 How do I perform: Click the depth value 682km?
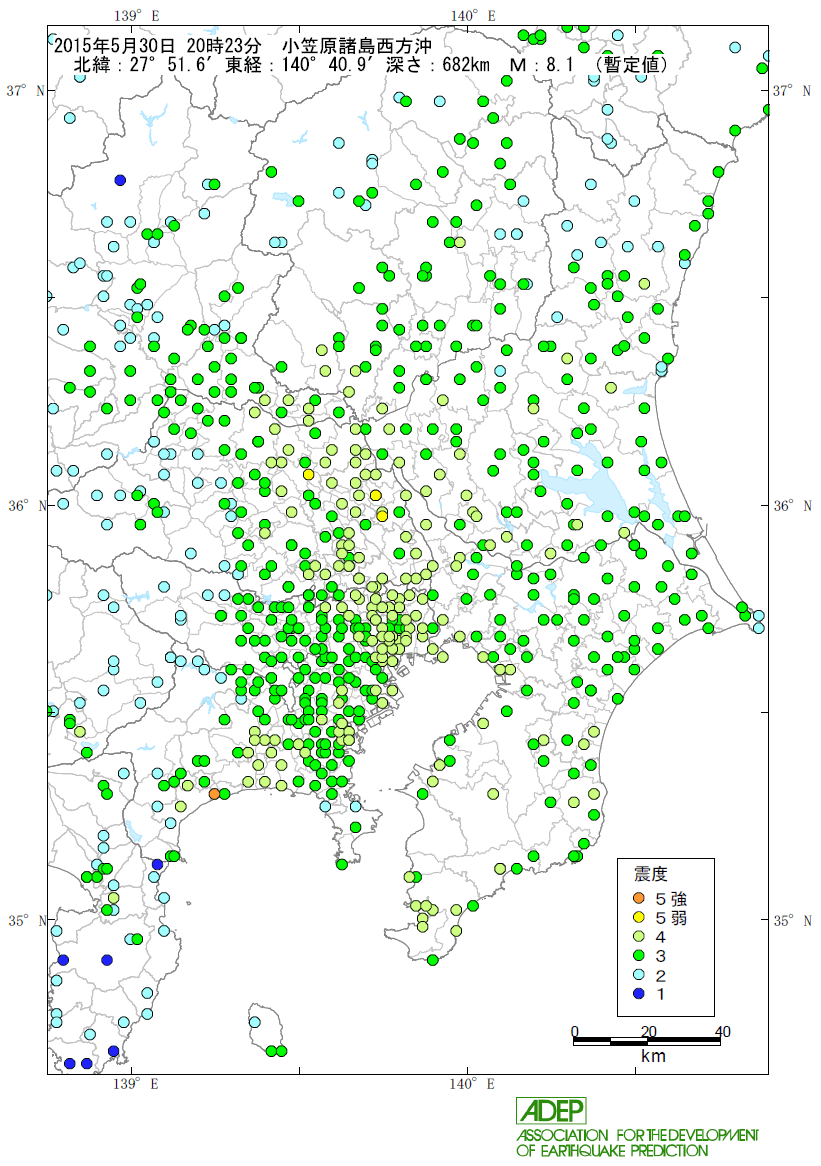point(466,65)
